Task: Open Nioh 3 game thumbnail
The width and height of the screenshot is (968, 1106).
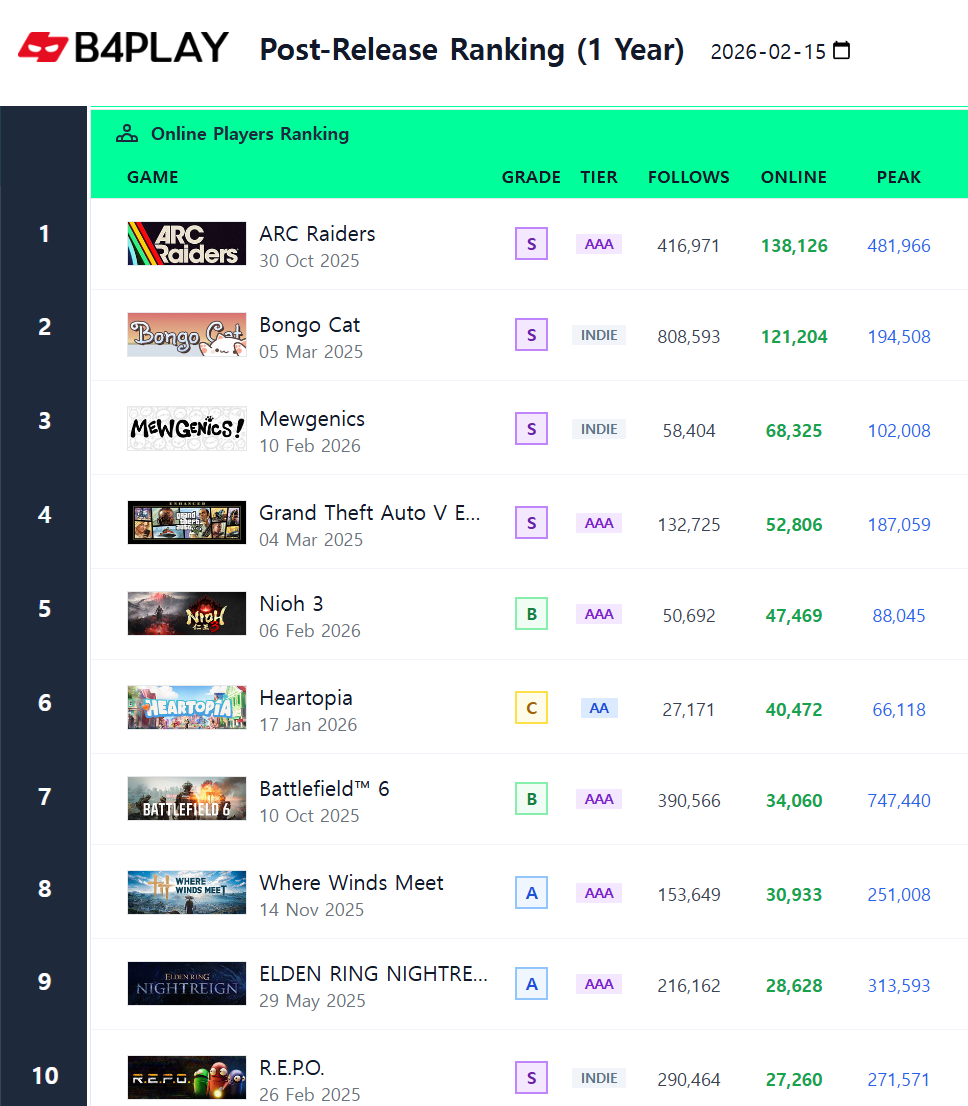Action: pos(187,613)
